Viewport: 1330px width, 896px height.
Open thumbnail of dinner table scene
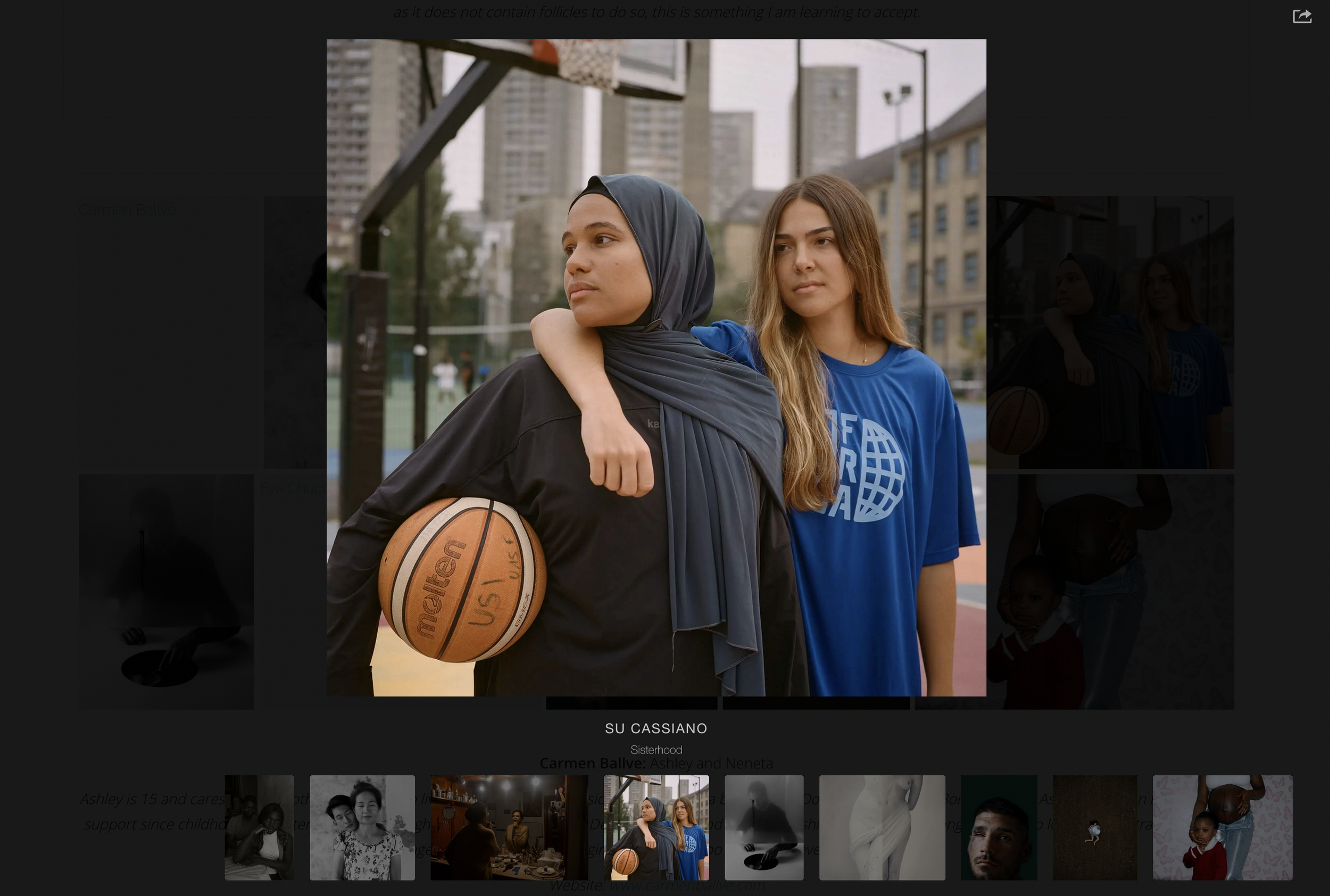tap(509, 827)
